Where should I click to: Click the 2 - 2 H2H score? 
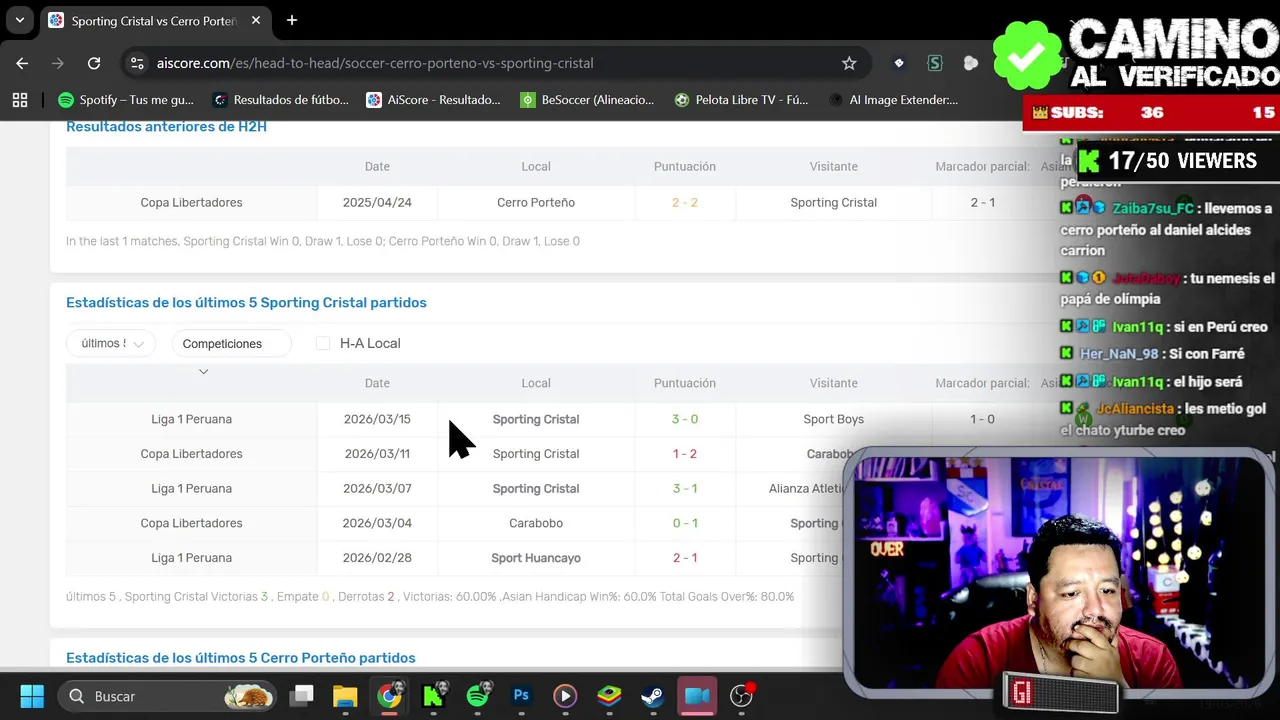pyautogui.click(x=685, y=202)
